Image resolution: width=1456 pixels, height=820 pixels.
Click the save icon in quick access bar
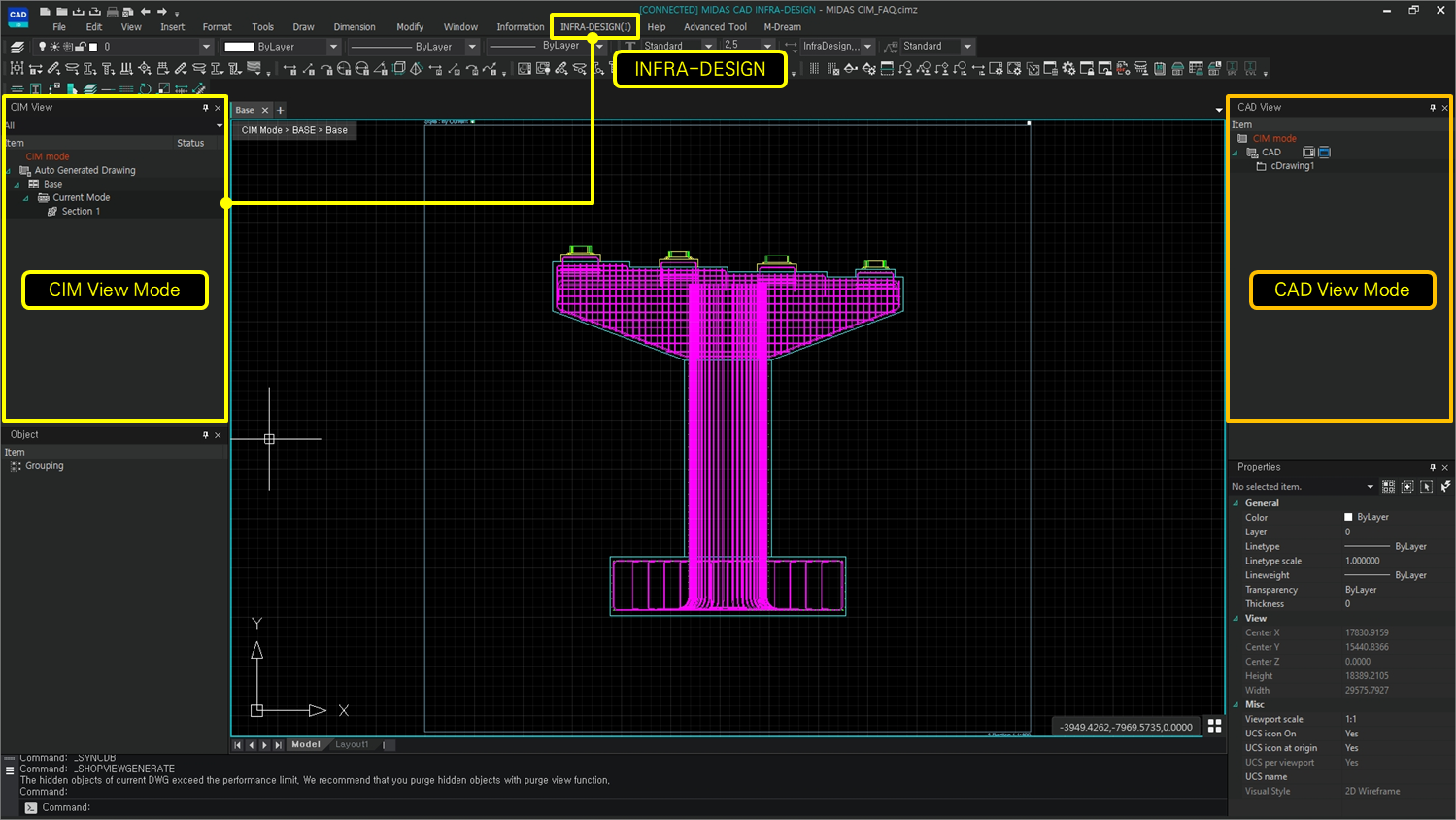click(x=79, y=12)
